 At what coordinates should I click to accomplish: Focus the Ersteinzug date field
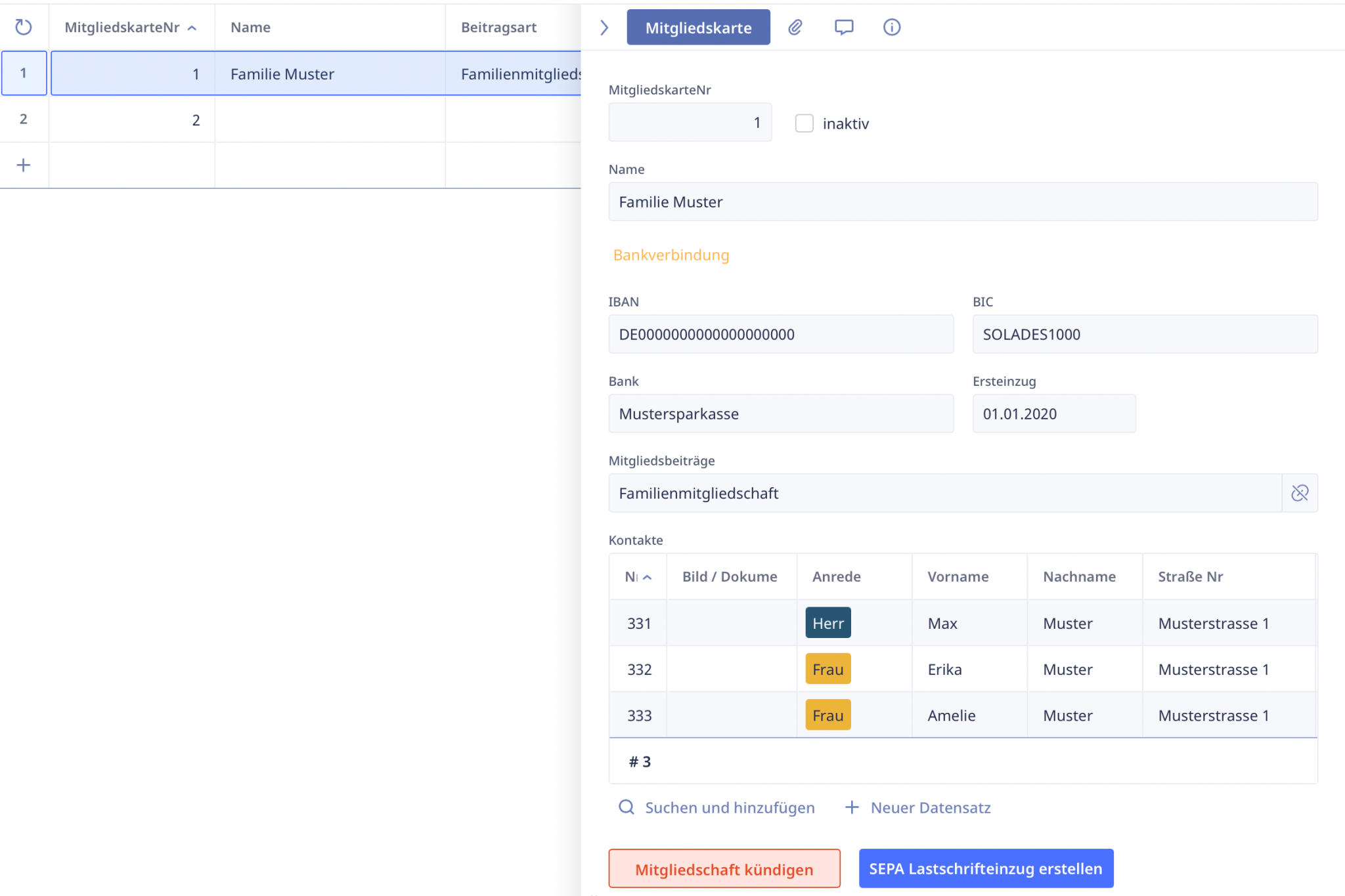coord(1054,414)
